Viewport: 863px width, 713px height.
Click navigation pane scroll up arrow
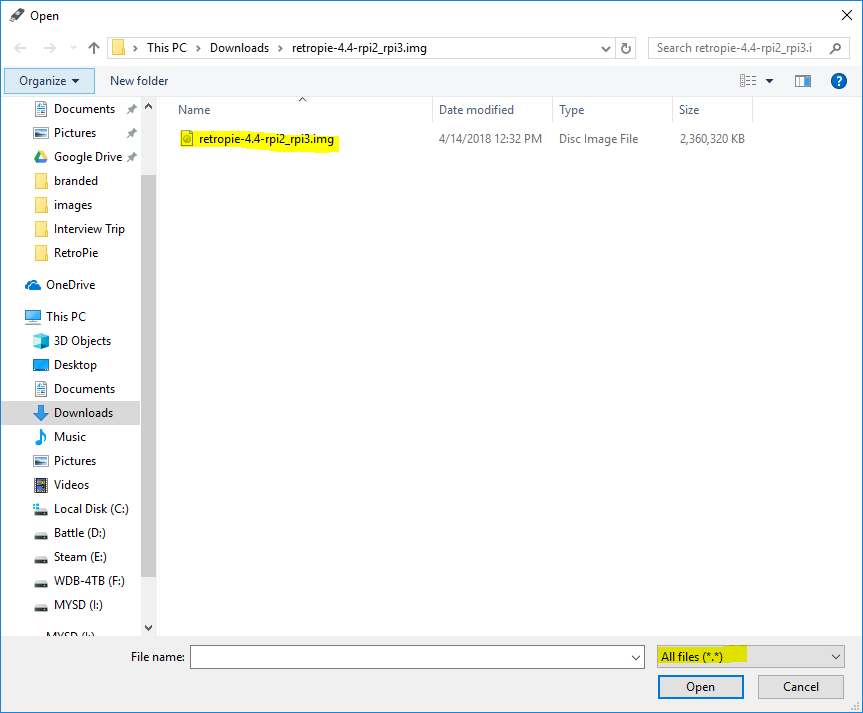(149, 106)
